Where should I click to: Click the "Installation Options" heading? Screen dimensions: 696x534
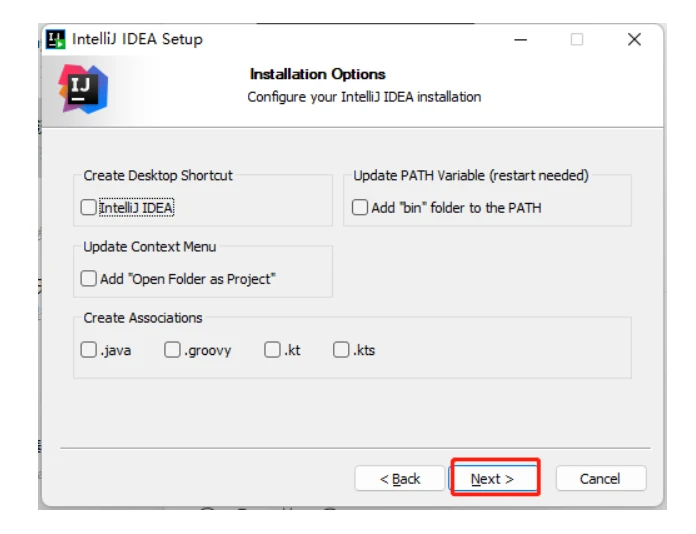317,74
